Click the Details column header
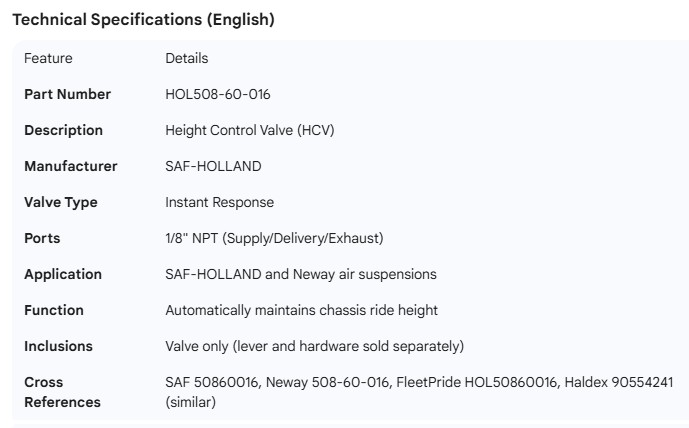The width and height of the screenshot is (689, 428). pos(186,58)
